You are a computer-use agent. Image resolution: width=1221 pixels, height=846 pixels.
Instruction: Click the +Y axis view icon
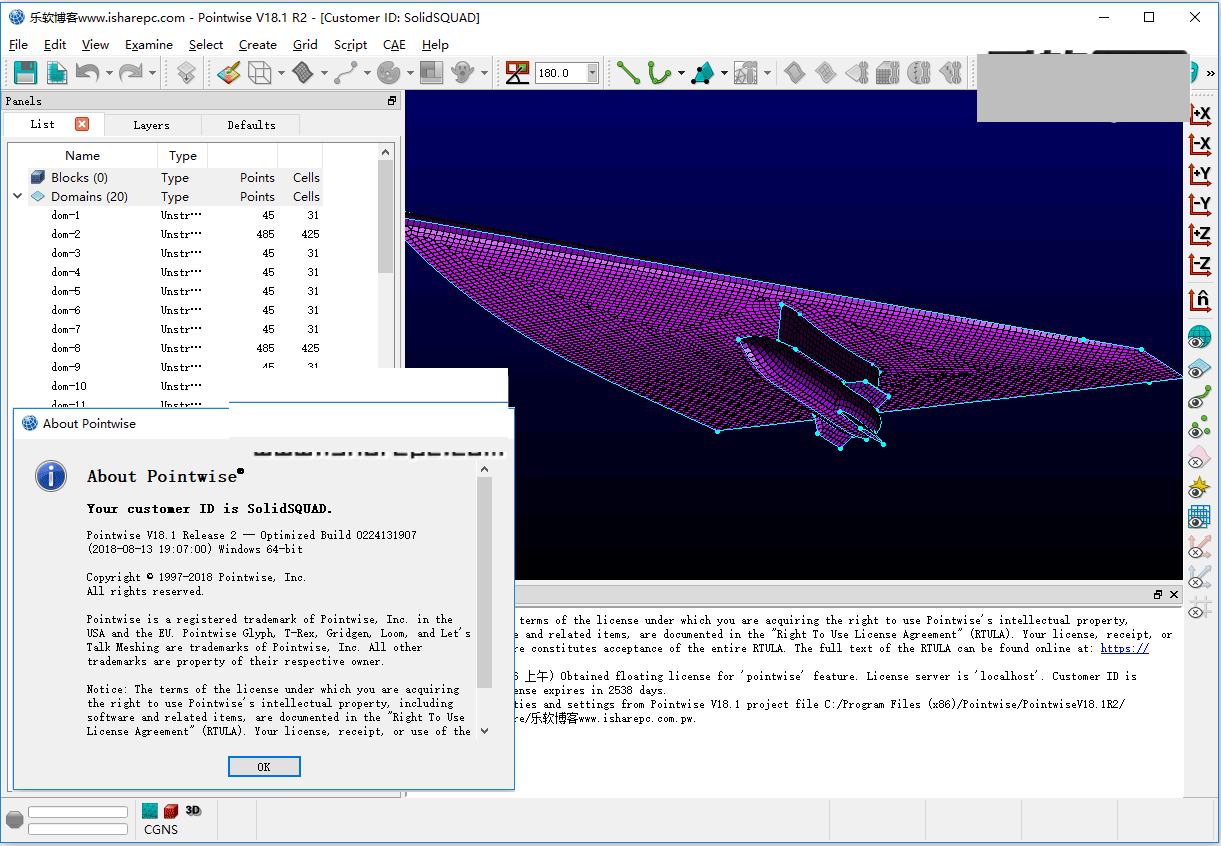[x=1199, y=175]
